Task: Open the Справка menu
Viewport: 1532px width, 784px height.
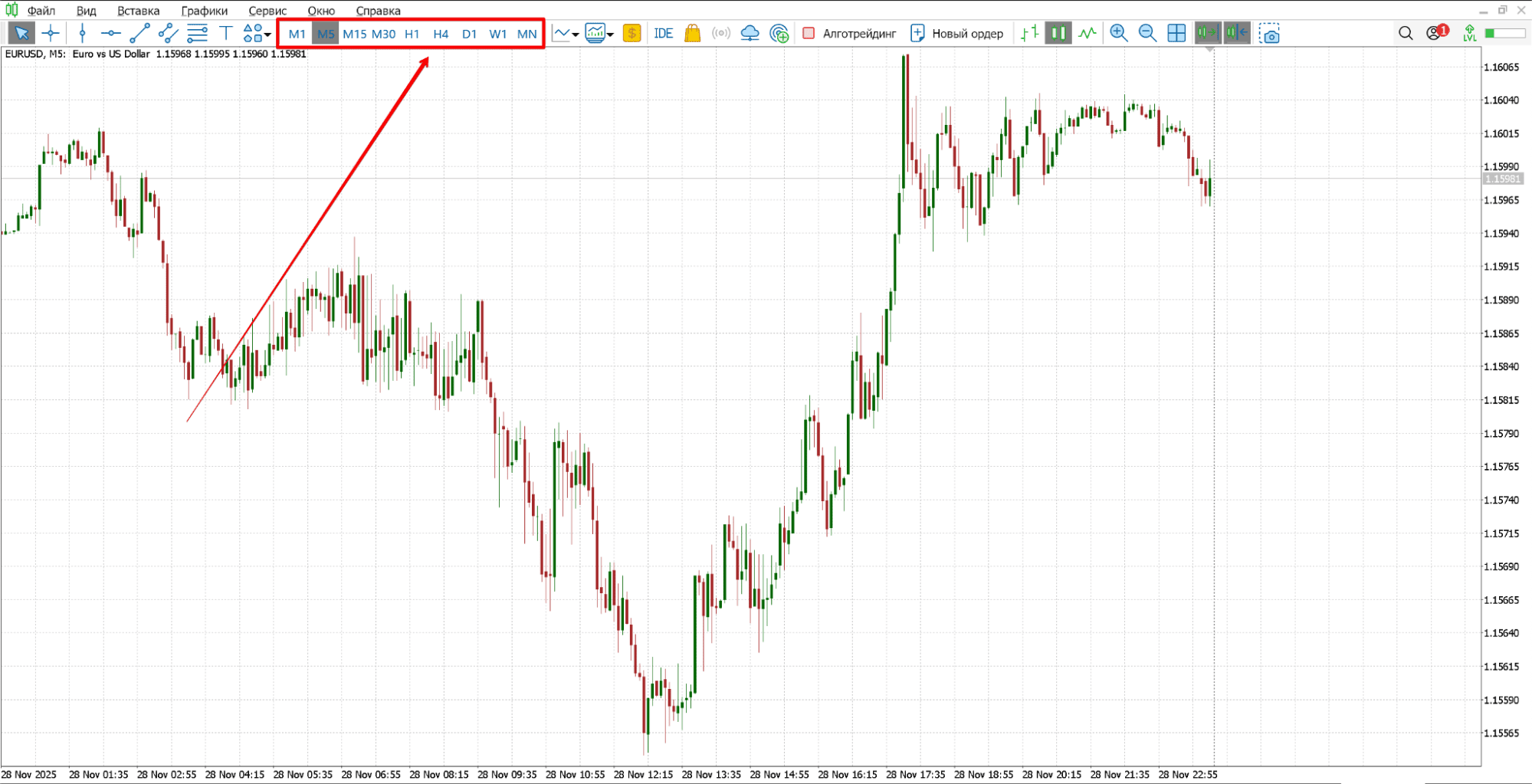Action: tap(379, 11)
